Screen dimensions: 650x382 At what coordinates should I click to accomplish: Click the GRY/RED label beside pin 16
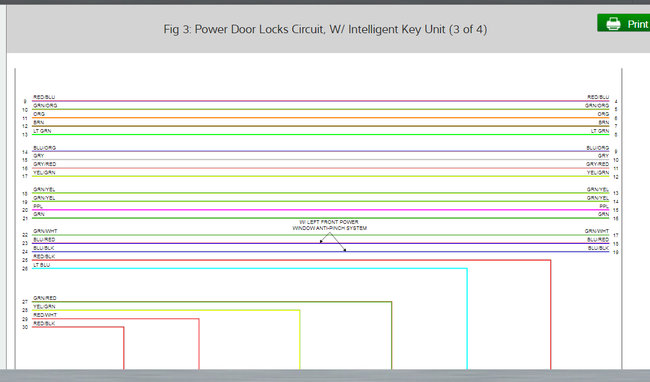coord(45,164)
